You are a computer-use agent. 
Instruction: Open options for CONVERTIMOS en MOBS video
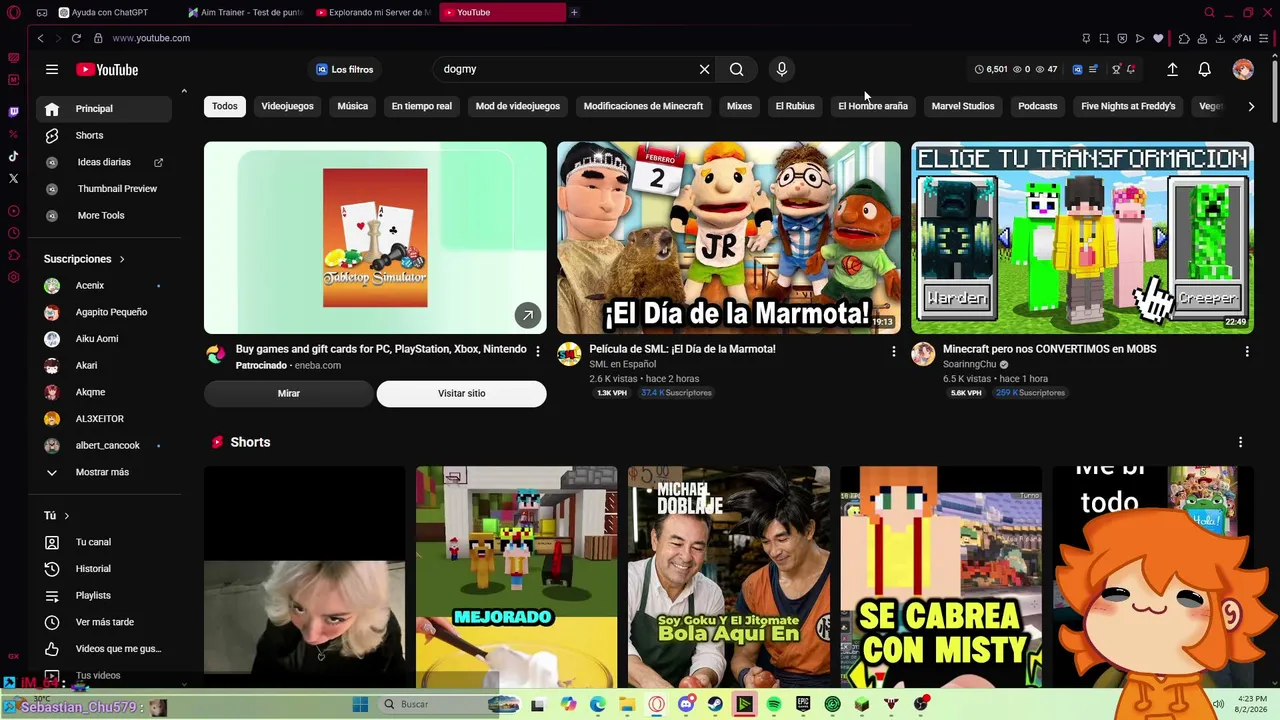coord(1247,351)
